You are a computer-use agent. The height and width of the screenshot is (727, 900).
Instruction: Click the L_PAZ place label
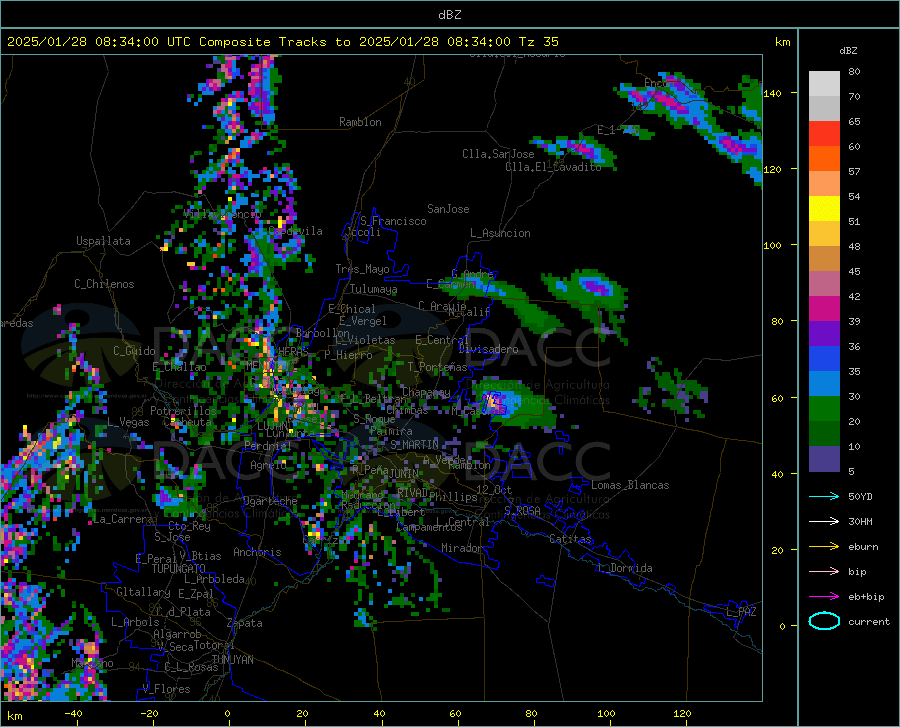pyautogui.click(x=741, y=612)
